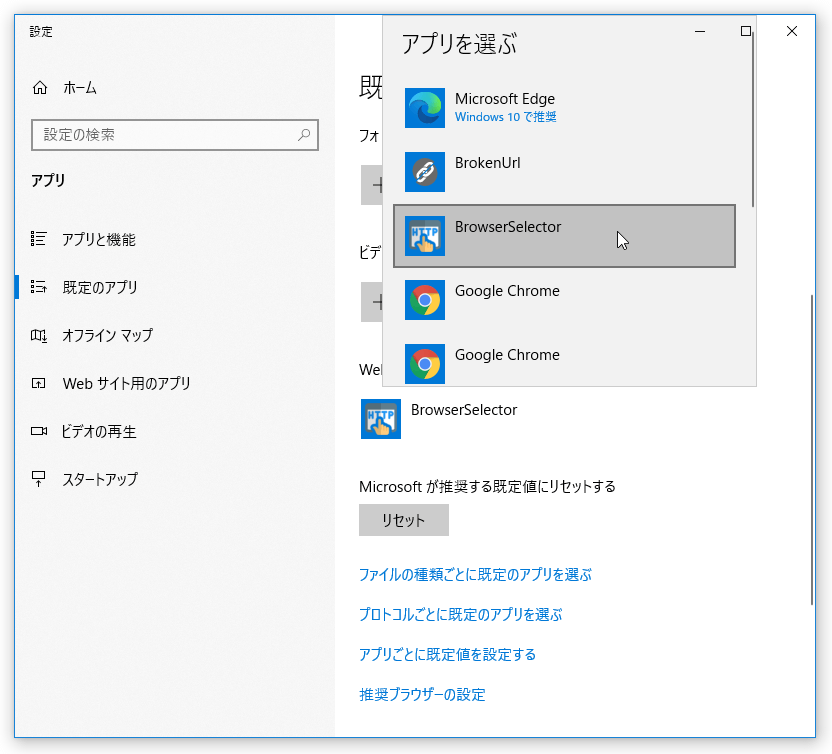This screenshot has width=832, height=754.
Task: Click the スタートアップ icon in sidebar
Action: pyautogui.click(x=39, y=479)
